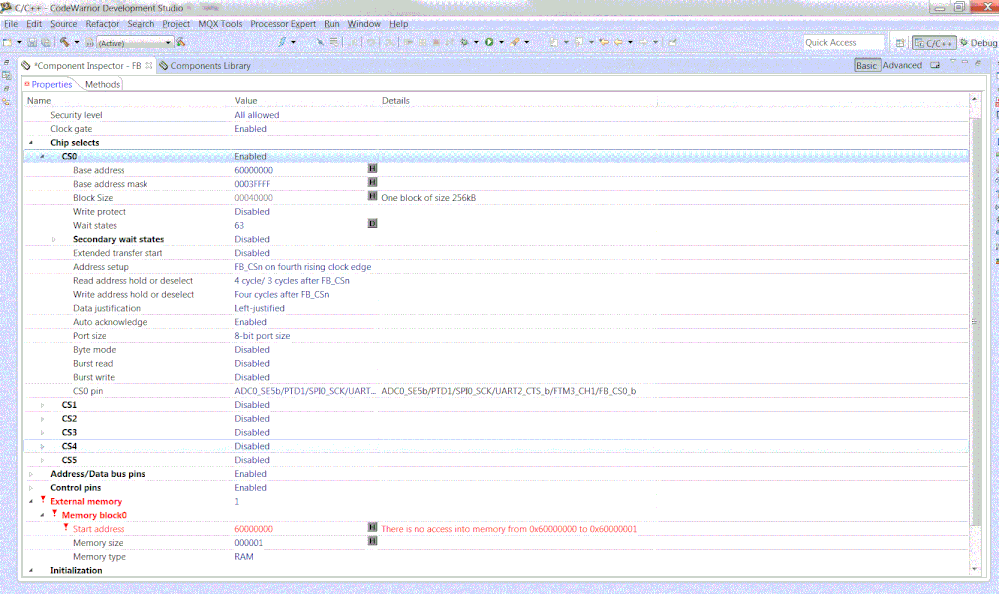The height and width of the screenshot is (594, 999).
Task: Collapse the Memory block0 node
Action: point(42,516)
